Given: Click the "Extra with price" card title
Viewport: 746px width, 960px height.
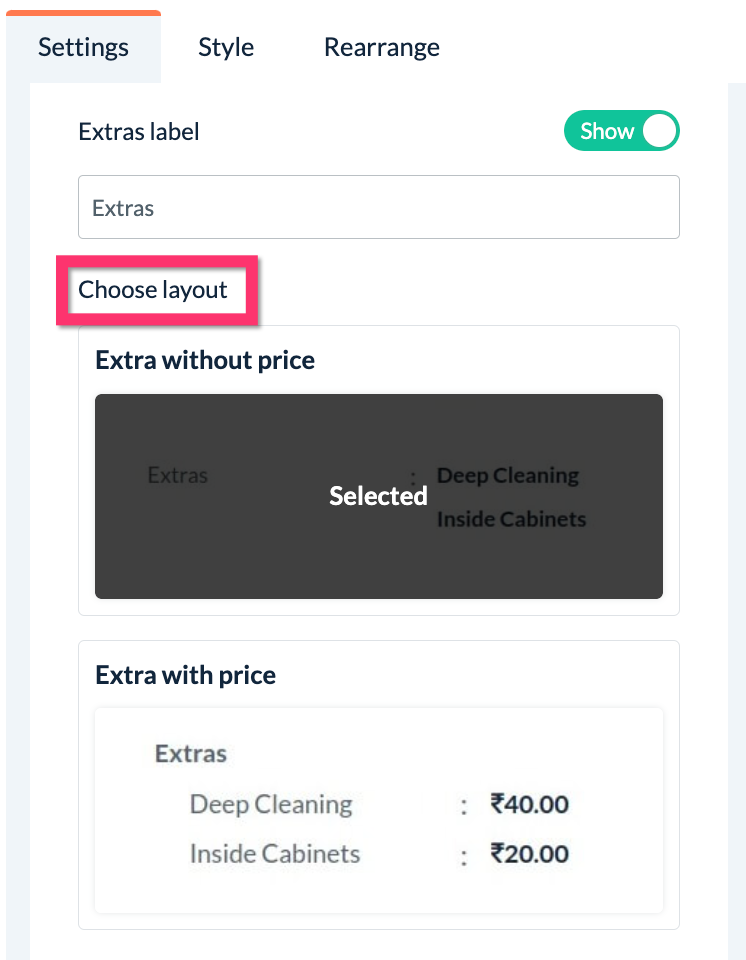Looking at the screenshot, I should (x=185, y=675).
